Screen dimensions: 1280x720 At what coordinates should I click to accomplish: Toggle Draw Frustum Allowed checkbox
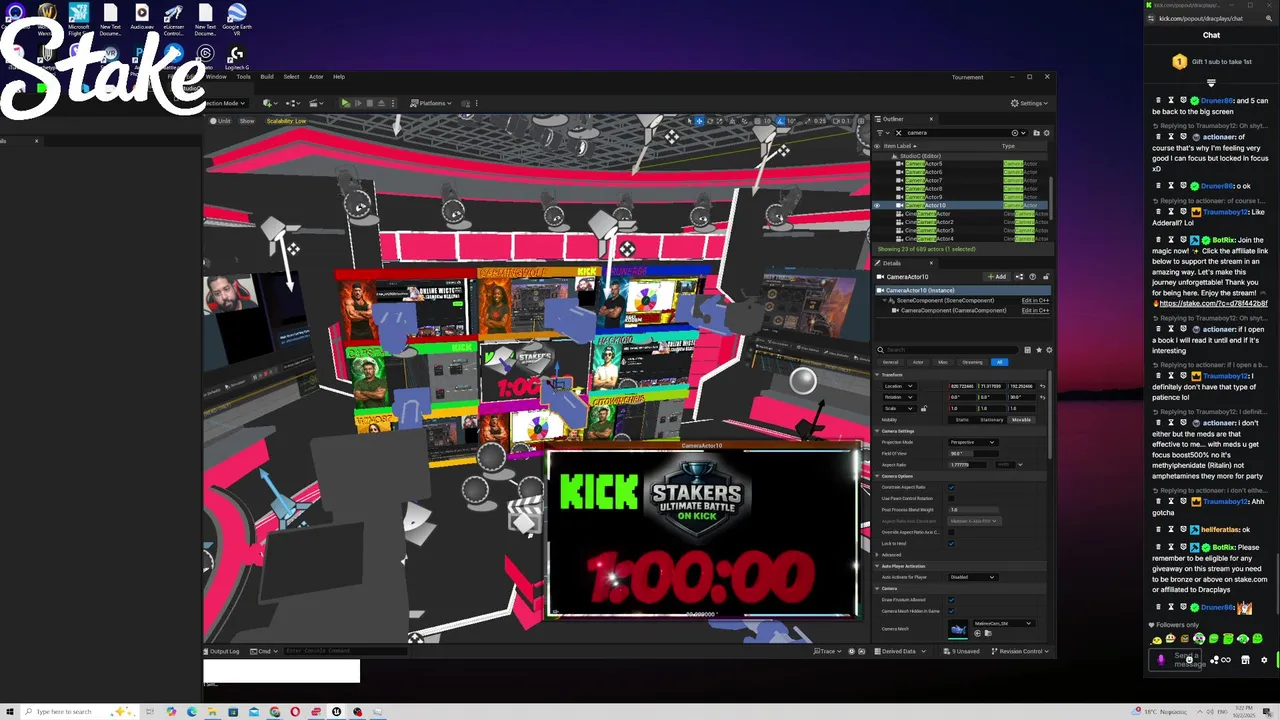tap(951, 600)
